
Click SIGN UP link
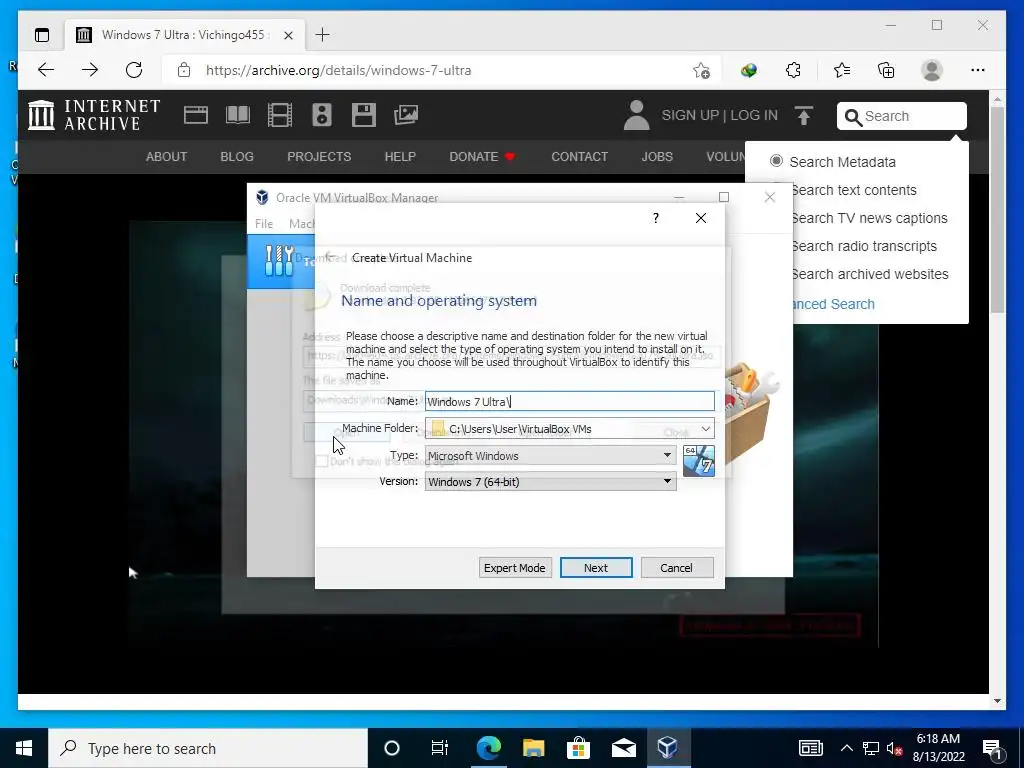(690, 116)
